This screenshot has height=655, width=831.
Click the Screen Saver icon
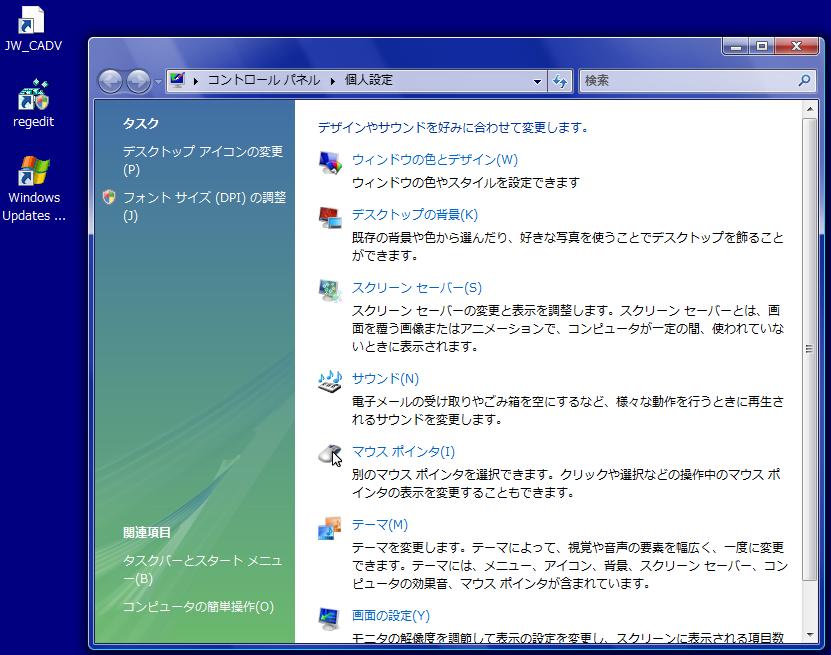coord(330,290)
